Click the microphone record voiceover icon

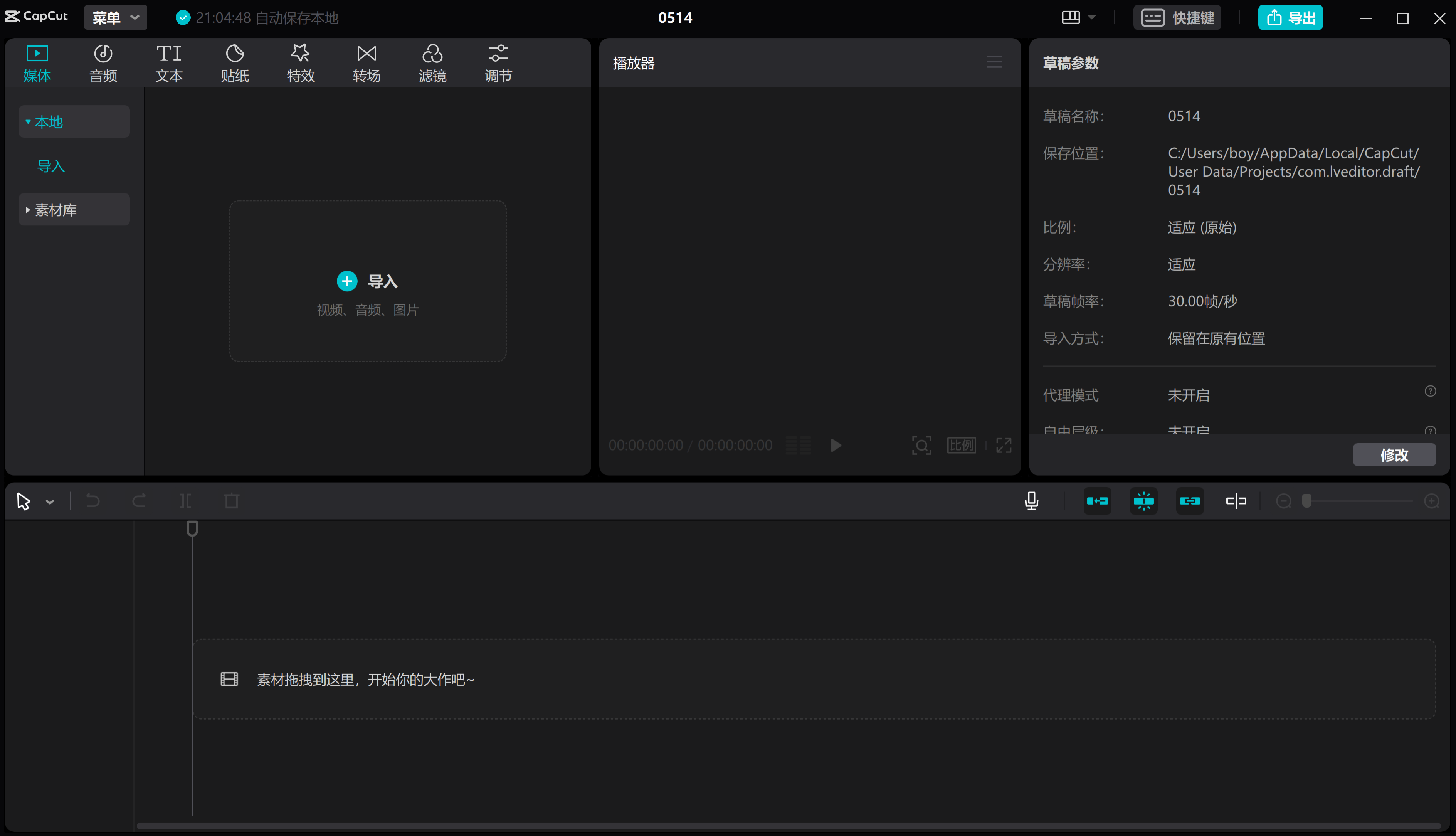click(x=1031, y=501)
